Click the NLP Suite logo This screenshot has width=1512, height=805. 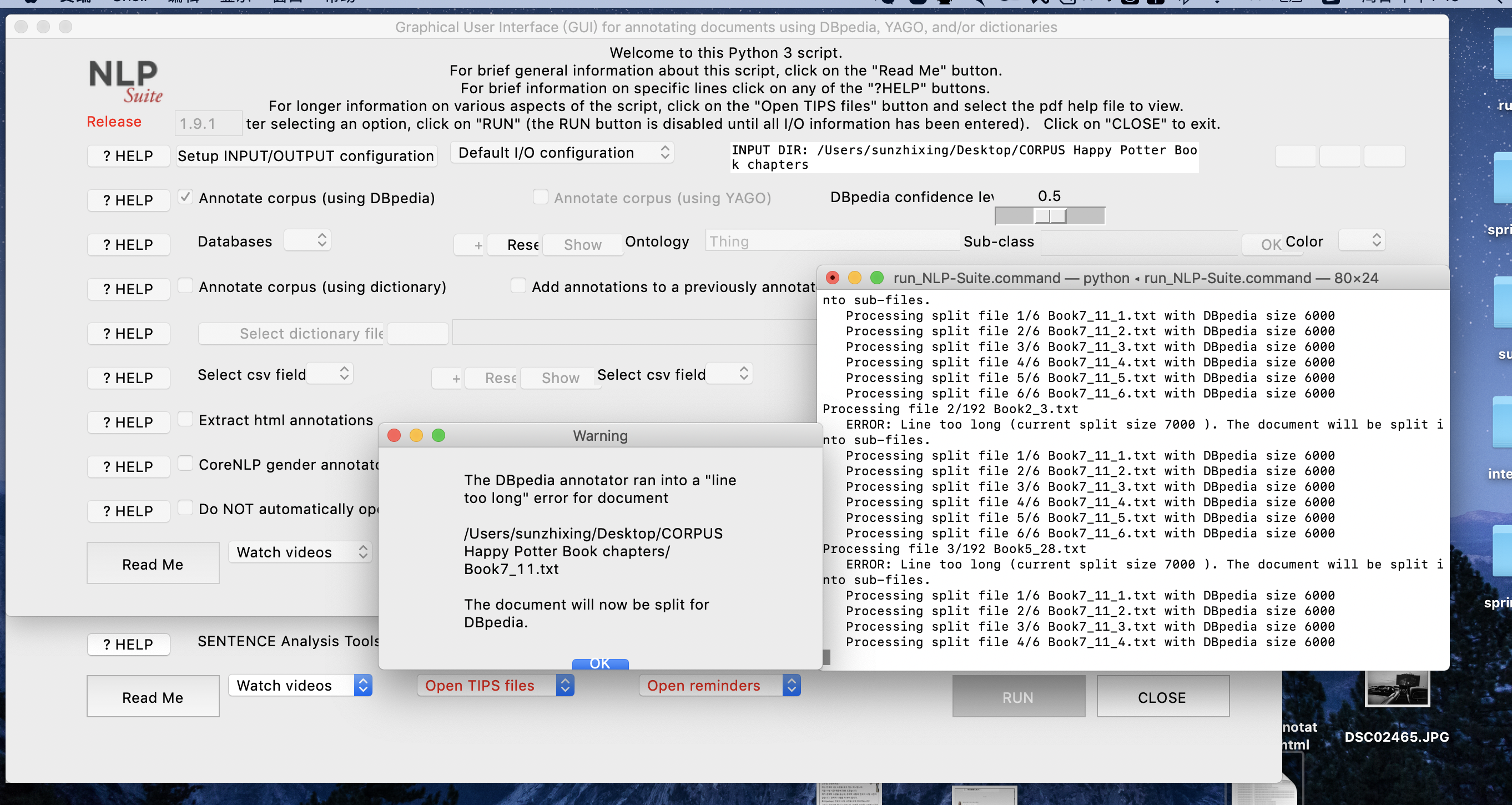coord(125,82)
